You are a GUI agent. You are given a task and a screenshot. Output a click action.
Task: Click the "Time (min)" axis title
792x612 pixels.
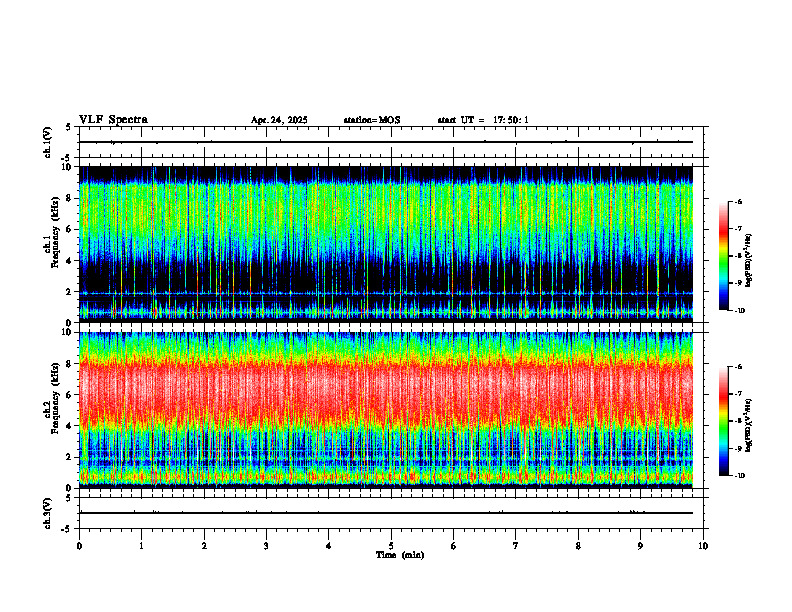pyautogui.click(x=400, y=555)
